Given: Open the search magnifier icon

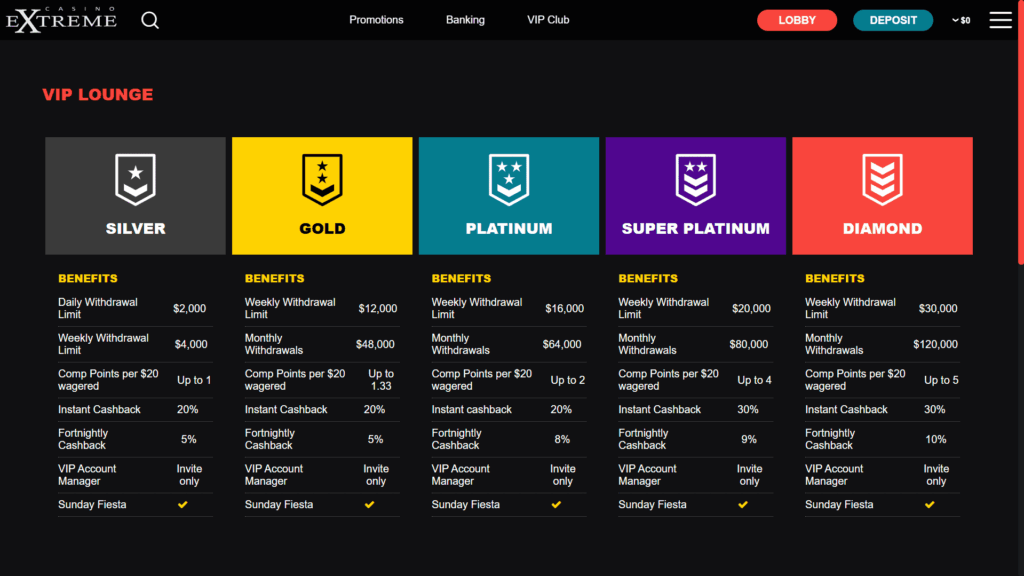Looking at the screenshot, I should coord(150,20).
